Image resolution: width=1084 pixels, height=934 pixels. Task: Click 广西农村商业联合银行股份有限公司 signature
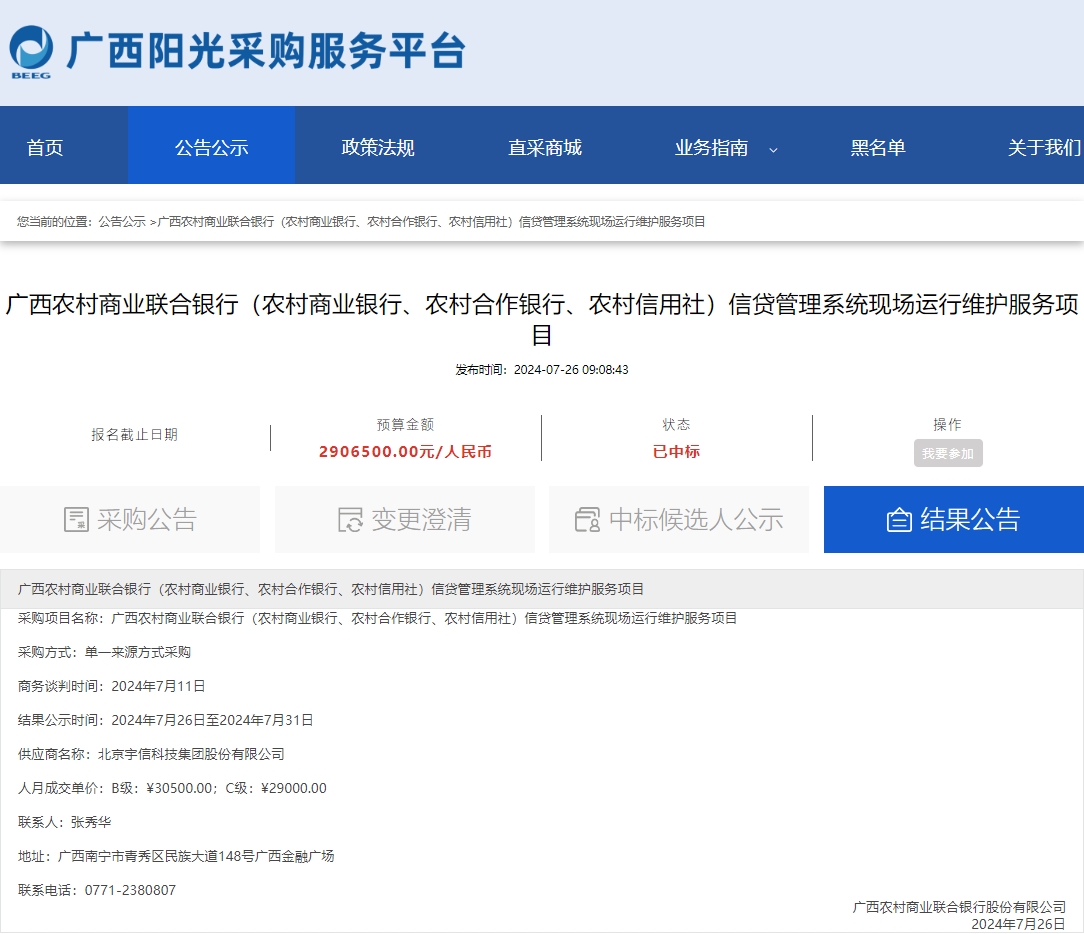(959, 907)
